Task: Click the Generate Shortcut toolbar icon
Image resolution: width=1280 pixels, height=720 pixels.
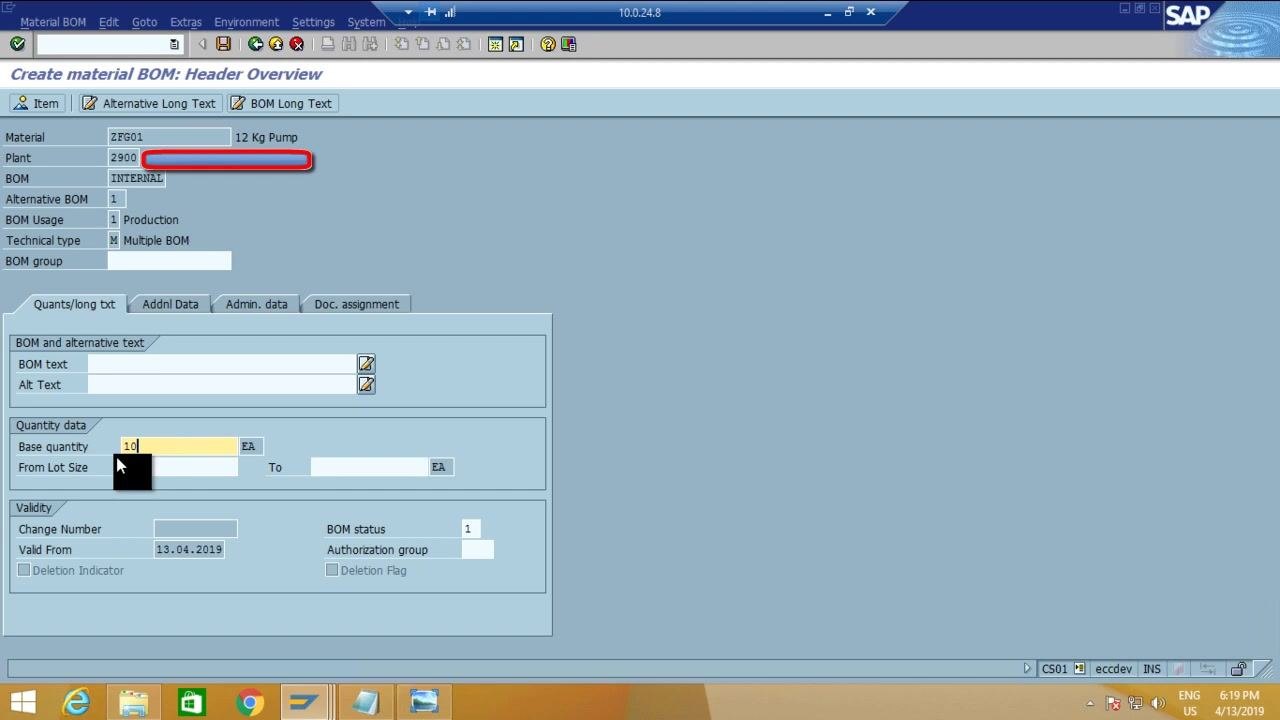Action: [x=516, y=44]
